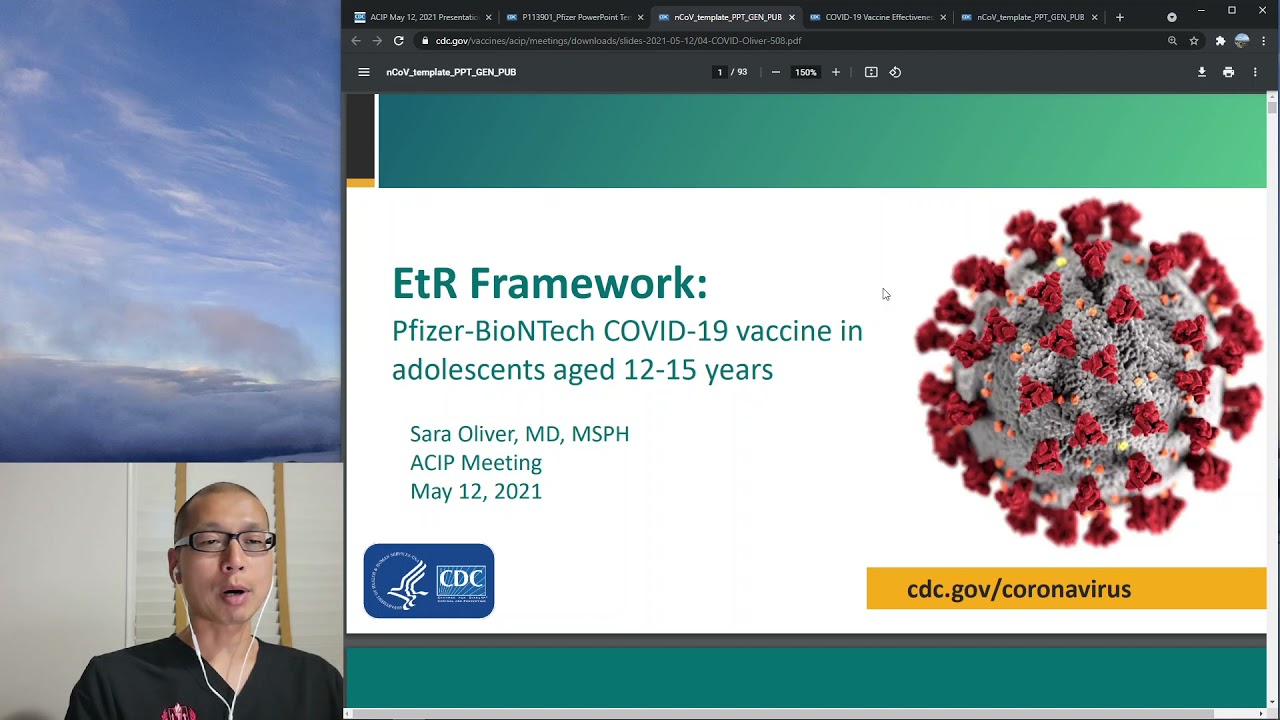Click the horizontal scrollbar at the bottom

click(783, 713)
